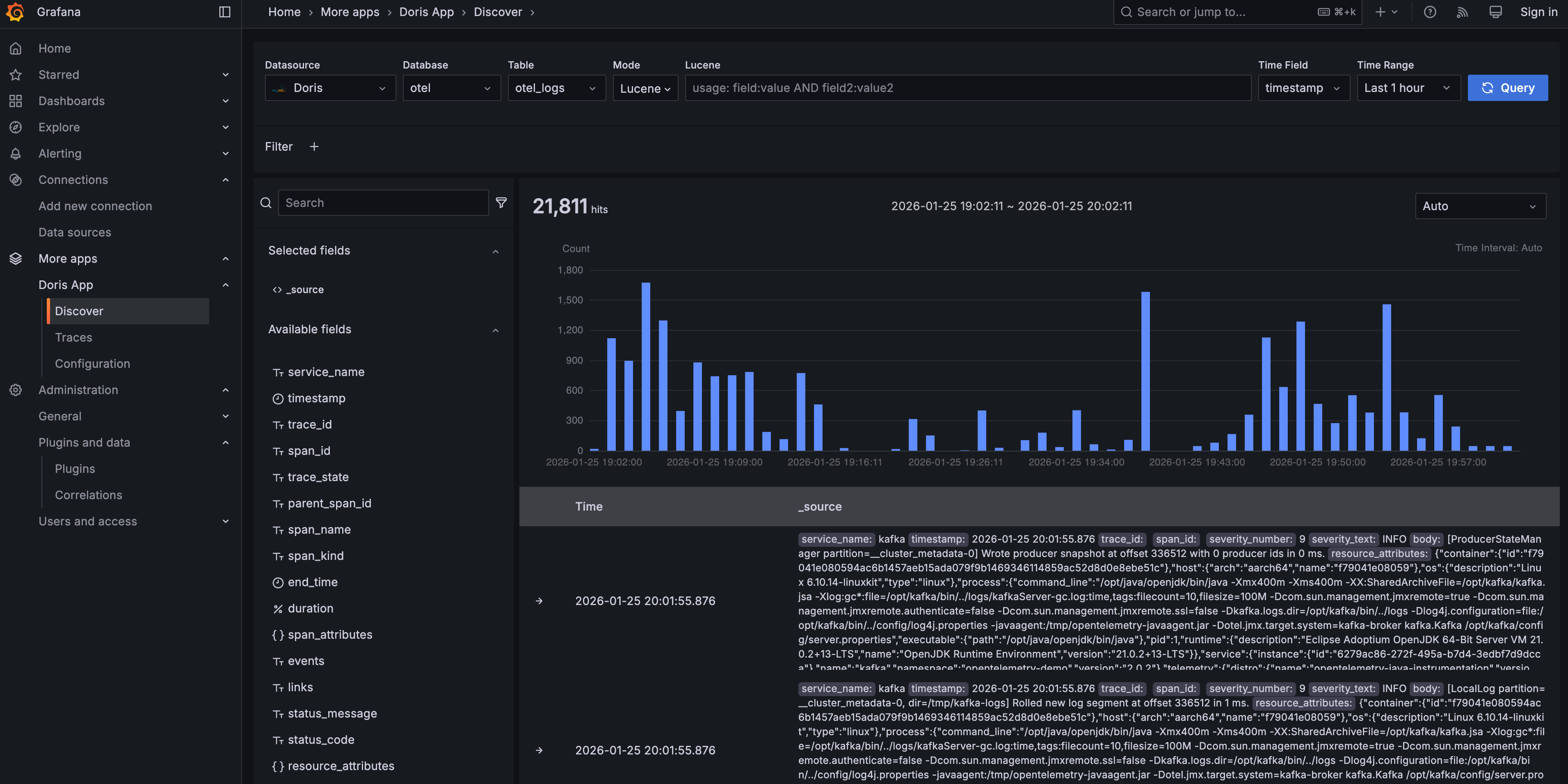Open the Time Field timestamp dropdown
Viewport: 1568px width, 784px height.
[1304, 88]
